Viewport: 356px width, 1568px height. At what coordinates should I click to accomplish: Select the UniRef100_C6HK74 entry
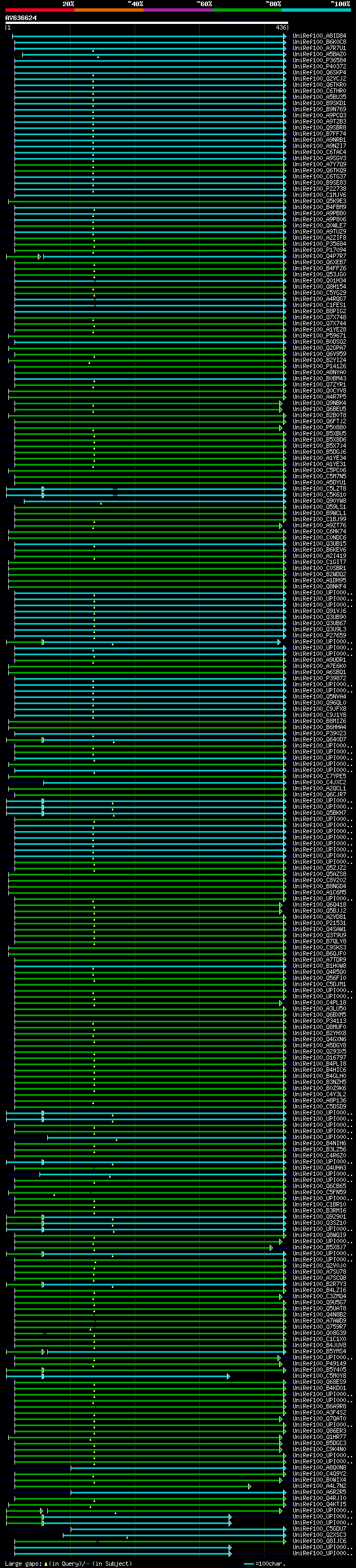tap(319, 531)
